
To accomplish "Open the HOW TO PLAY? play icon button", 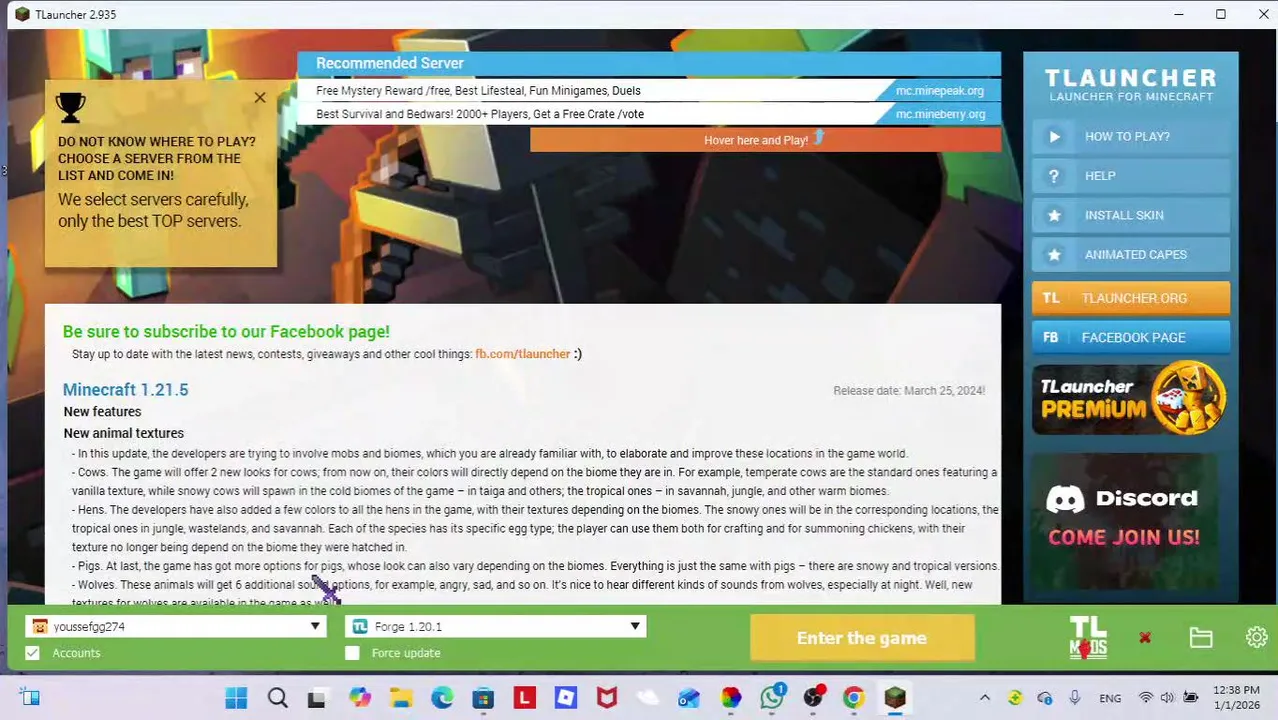I will (1131, 137).
